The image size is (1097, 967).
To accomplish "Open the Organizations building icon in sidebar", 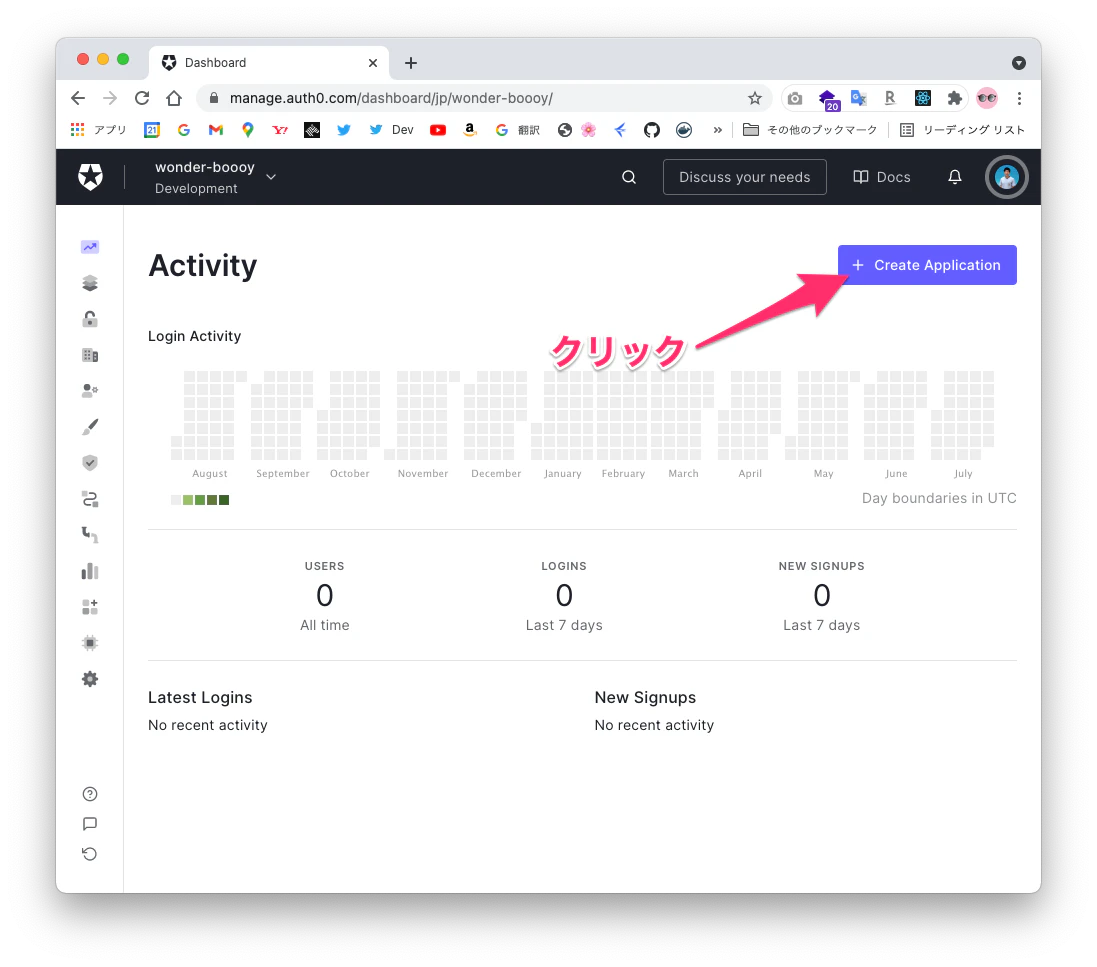I will point(90,355).
